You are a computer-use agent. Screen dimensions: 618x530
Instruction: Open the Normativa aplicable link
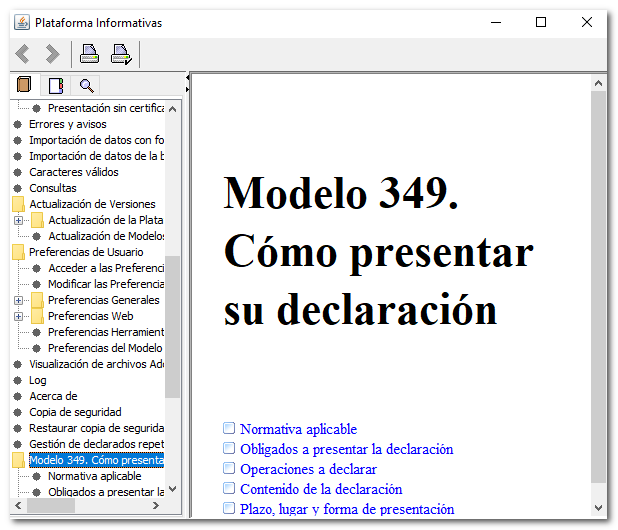click(297, 429)
